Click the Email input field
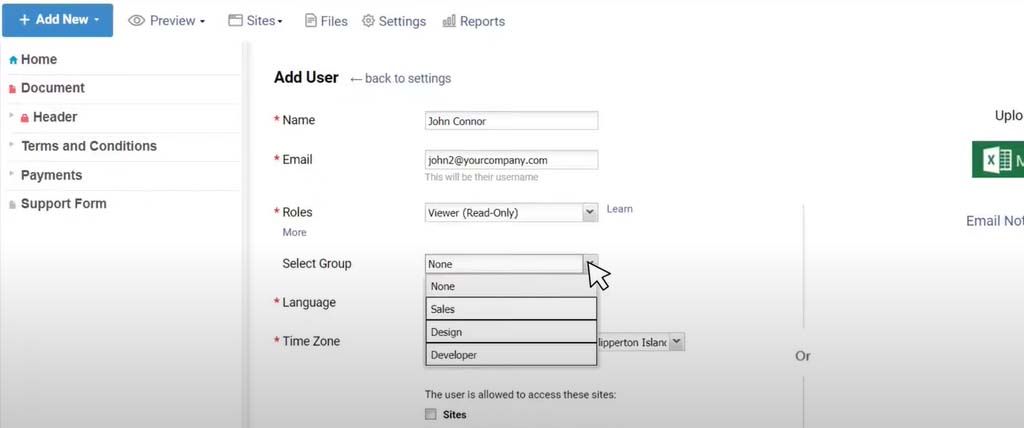This screenshot has height=428, width=1024. click(x=511, y=160)
